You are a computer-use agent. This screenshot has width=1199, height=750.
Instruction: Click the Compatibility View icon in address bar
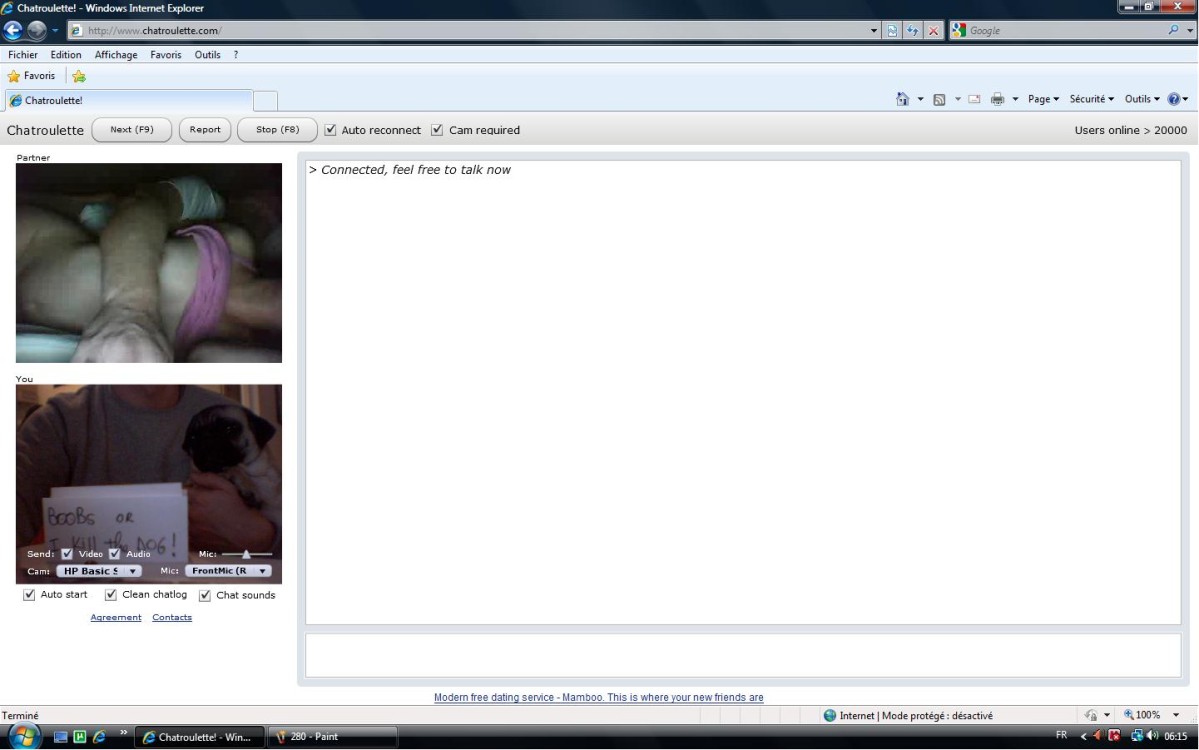click(x=892, y=31)
